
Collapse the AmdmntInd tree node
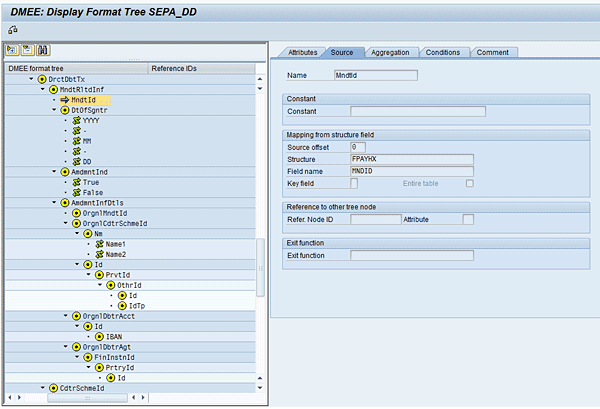coord(55,172)
